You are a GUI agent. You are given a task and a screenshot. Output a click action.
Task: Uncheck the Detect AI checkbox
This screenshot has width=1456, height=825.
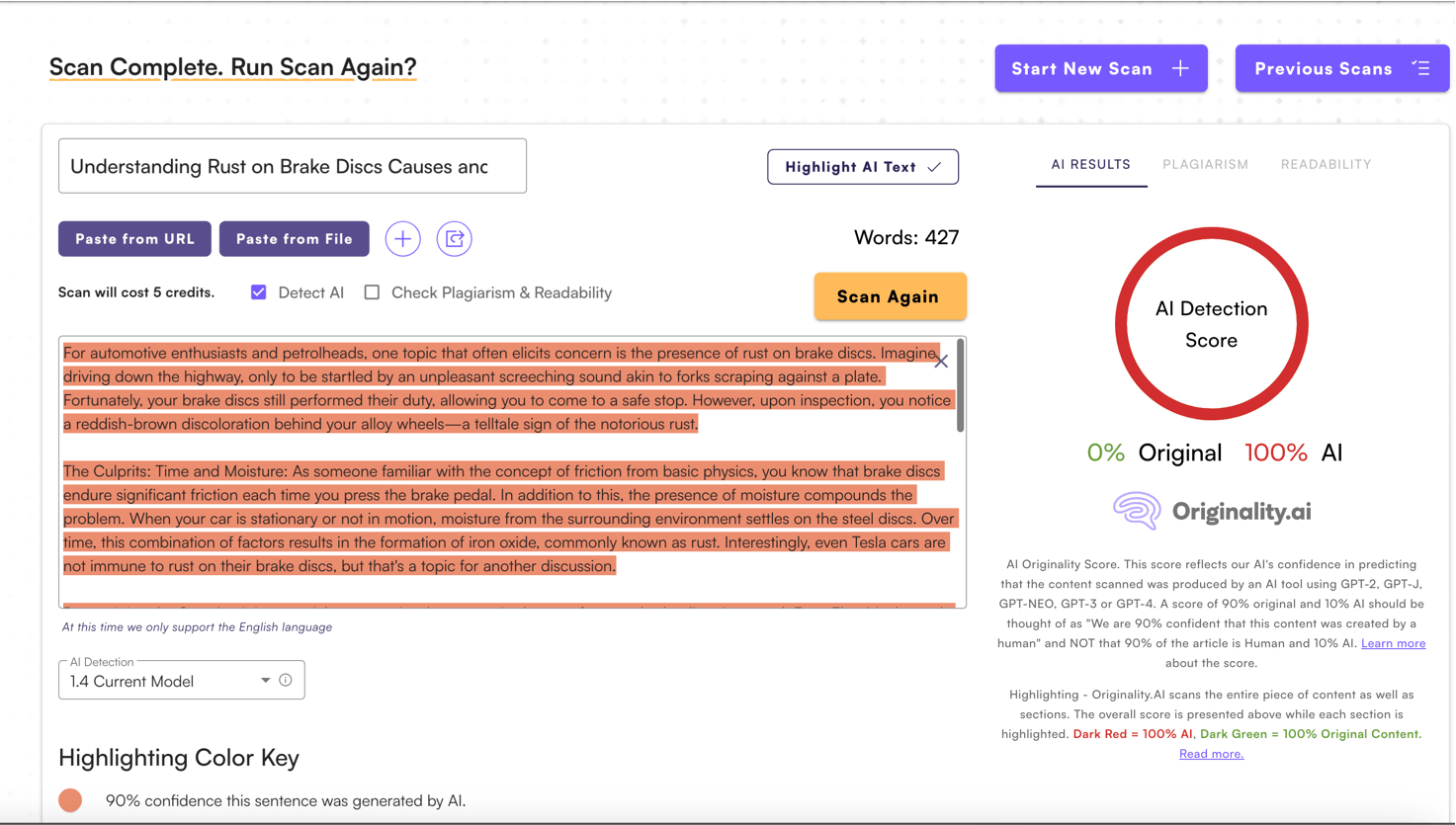[259, 292]
